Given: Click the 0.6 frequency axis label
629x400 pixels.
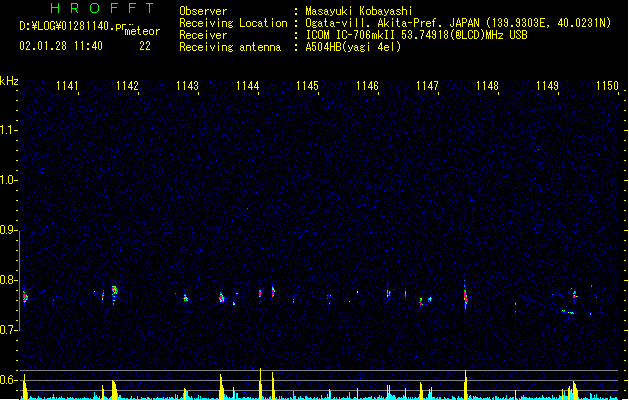Looking at the screenshot, I should (x=8, y=380).
